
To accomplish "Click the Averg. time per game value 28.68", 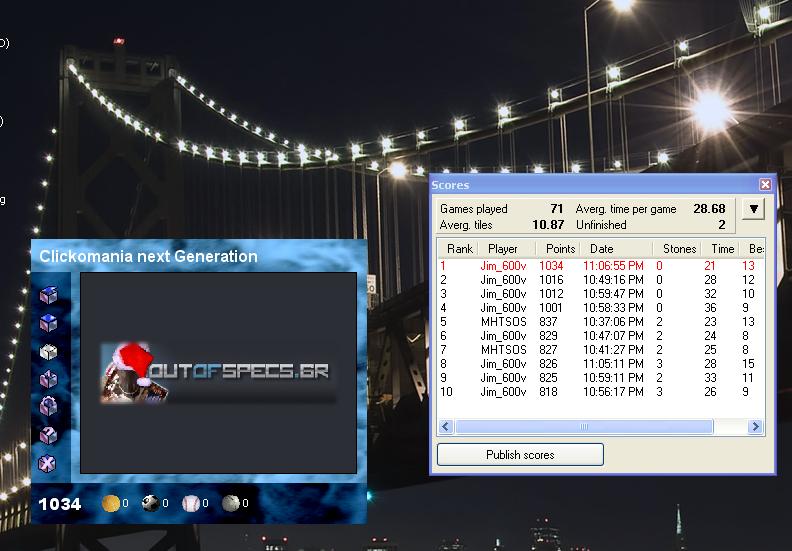I will (709, 209).
